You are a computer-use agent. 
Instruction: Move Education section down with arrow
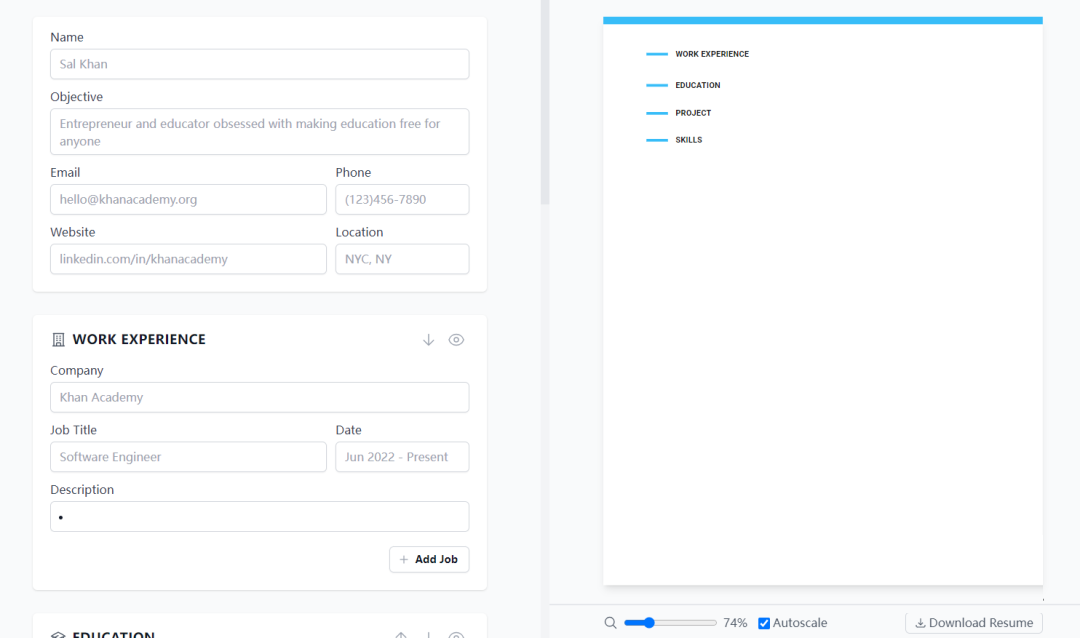point(428,635)
